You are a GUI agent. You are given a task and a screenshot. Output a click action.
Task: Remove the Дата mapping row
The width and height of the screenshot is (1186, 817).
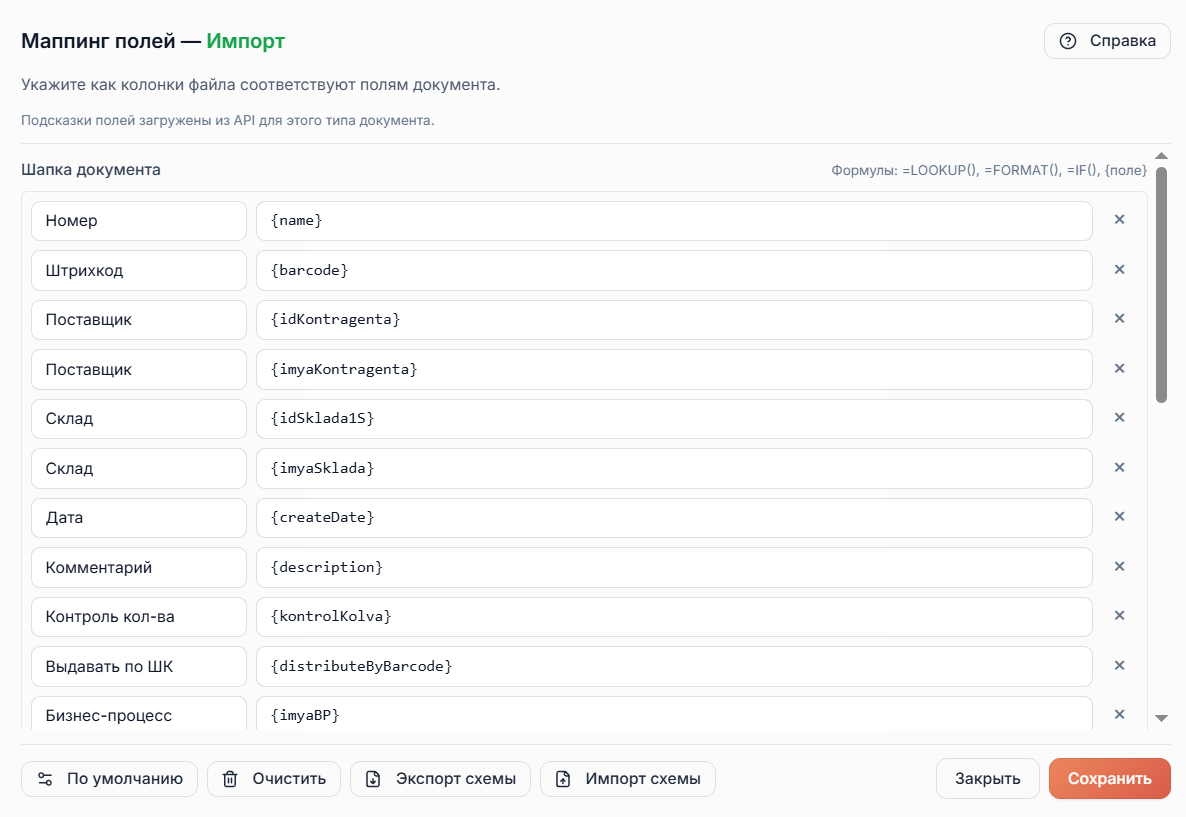[1119, 517]
